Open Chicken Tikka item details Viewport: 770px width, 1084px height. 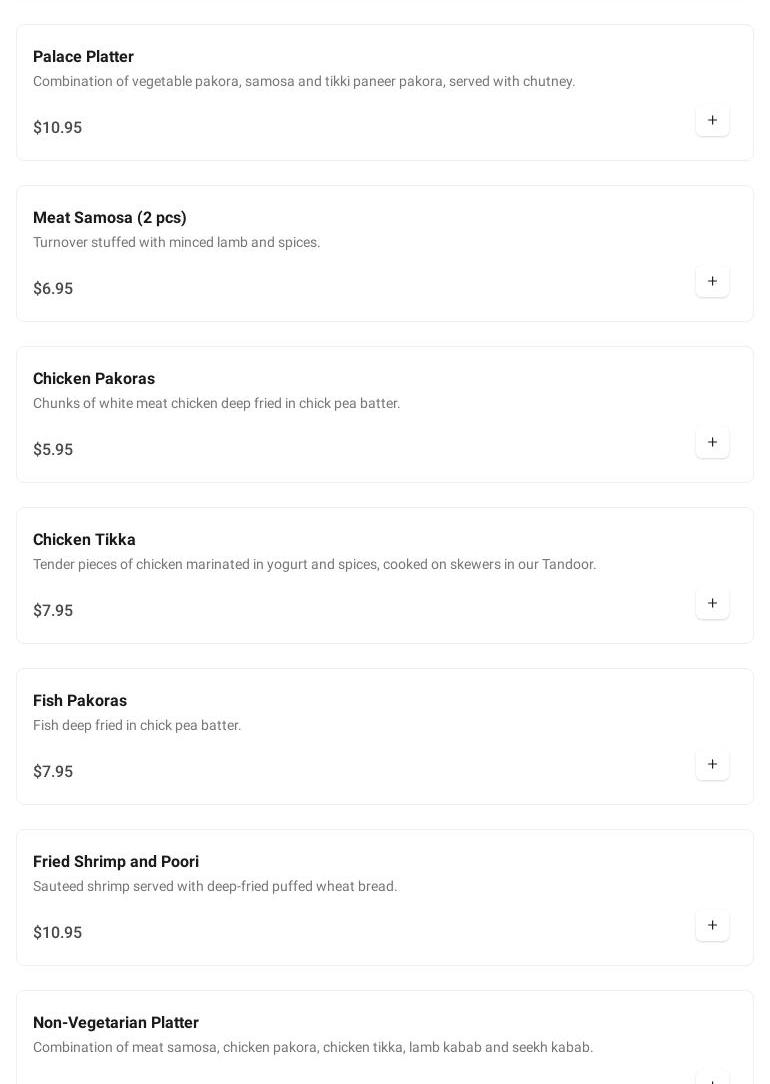coord(84,540)
